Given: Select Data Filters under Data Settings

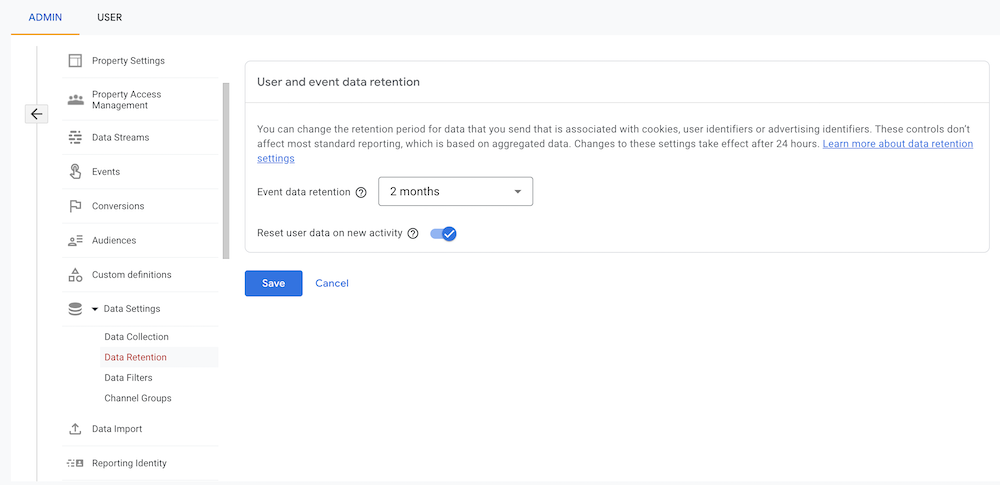Looking at the screenshot, I should click(x=128, y=378).
